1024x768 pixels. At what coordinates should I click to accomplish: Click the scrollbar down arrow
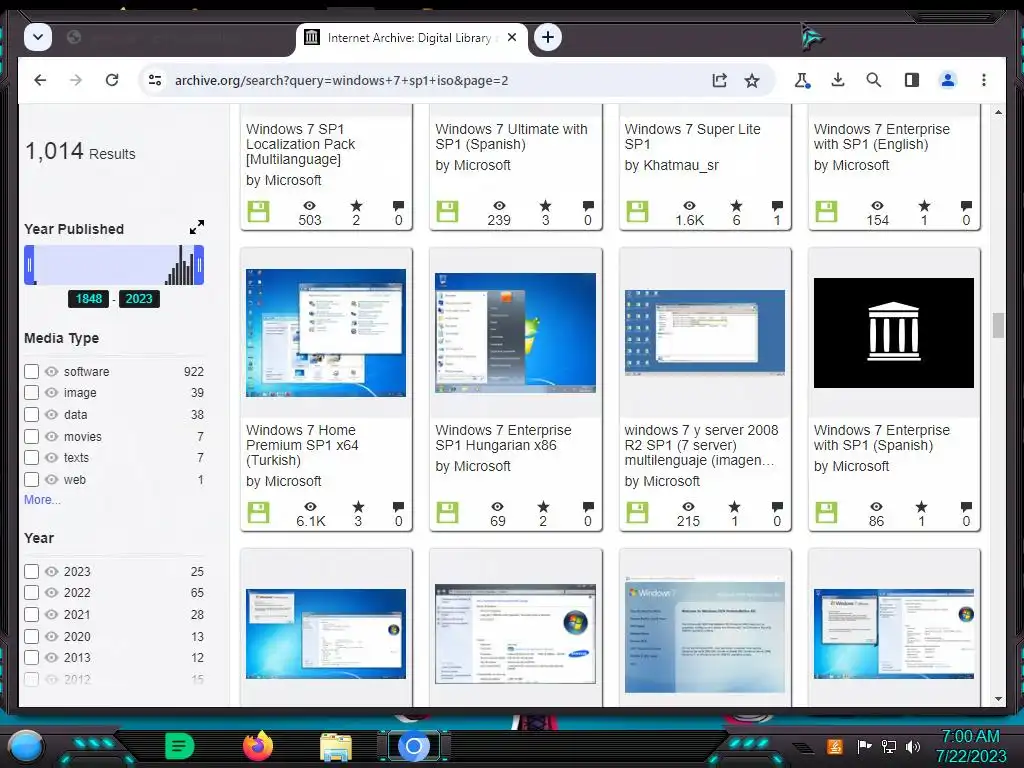point(998,699)
